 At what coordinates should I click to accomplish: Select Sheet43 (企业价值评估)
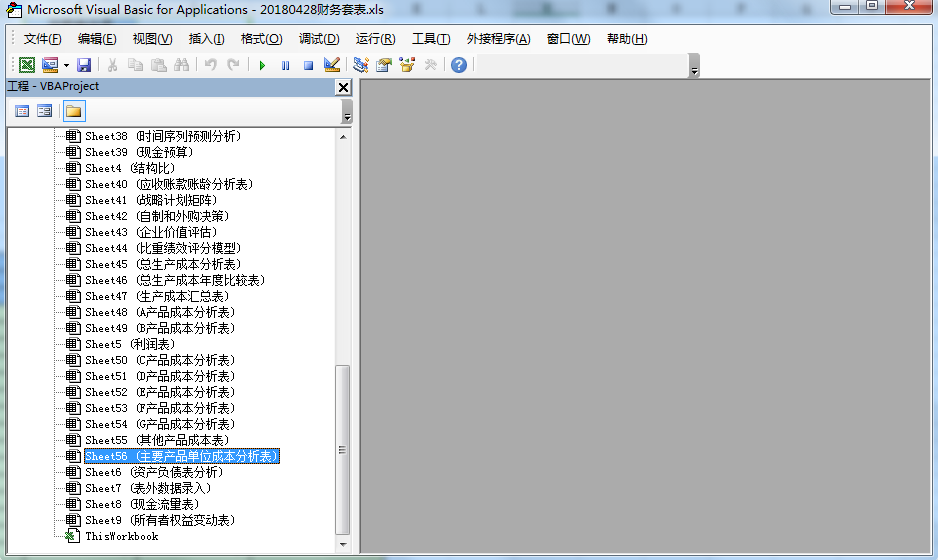coord(151,232)
